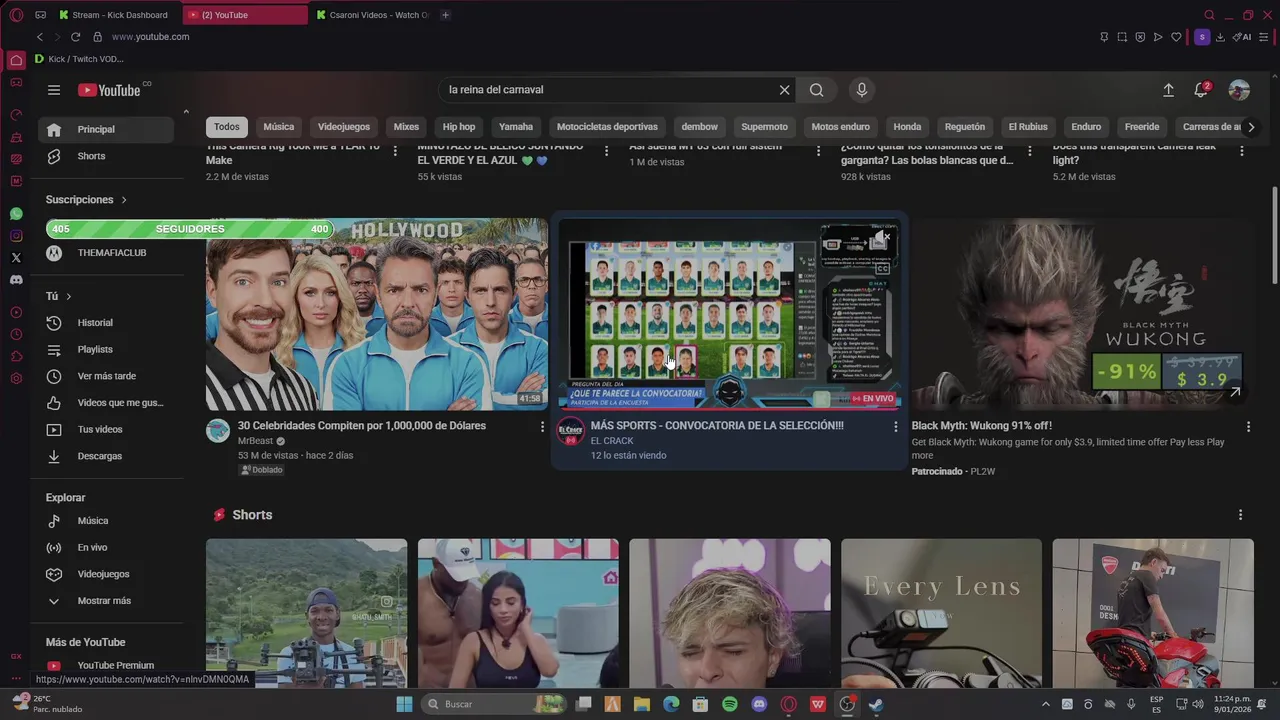Show hidden system tray icons
The image size is (1280, 720).
1046,704
